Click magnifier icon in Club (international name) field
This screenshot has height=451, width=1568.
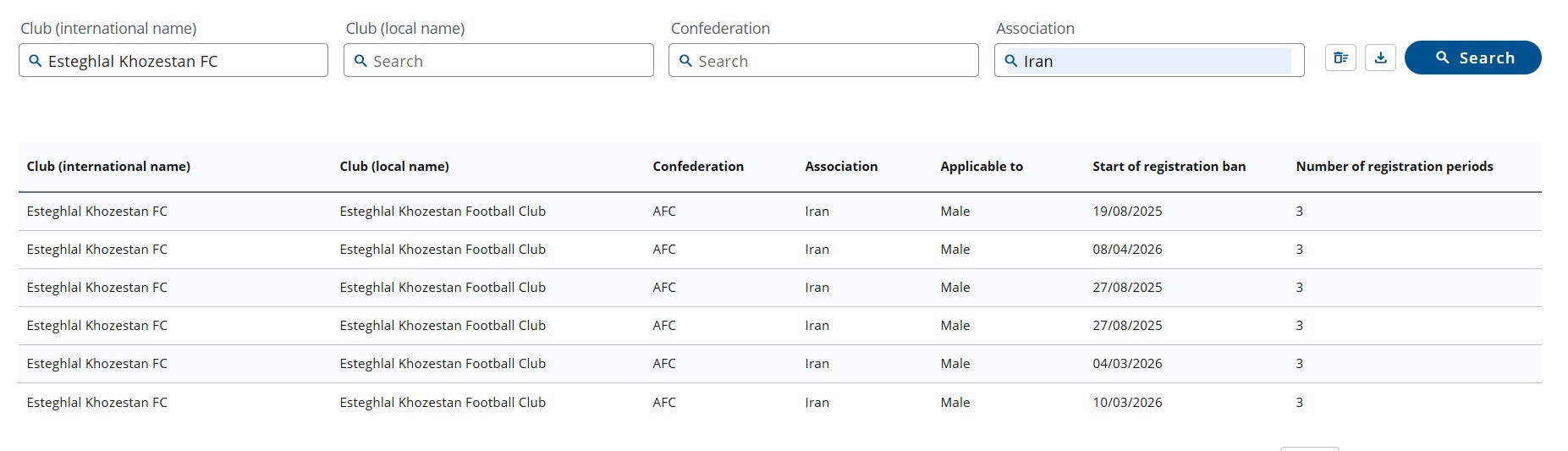[36, 61]
